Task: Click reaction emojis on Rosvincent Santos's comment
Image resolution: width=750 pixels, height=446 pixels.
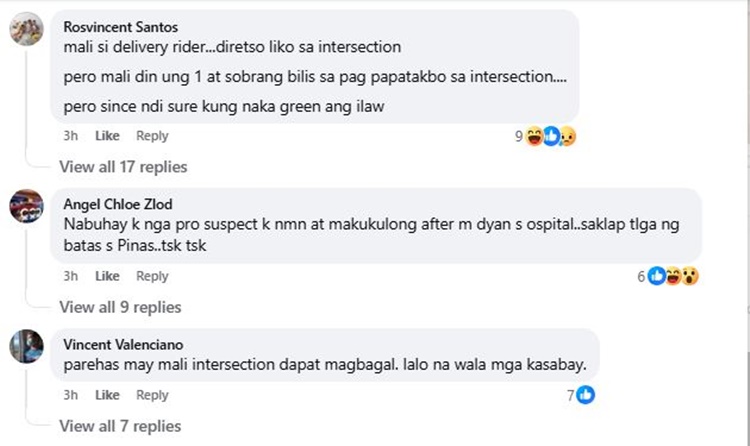Action: 550,136
